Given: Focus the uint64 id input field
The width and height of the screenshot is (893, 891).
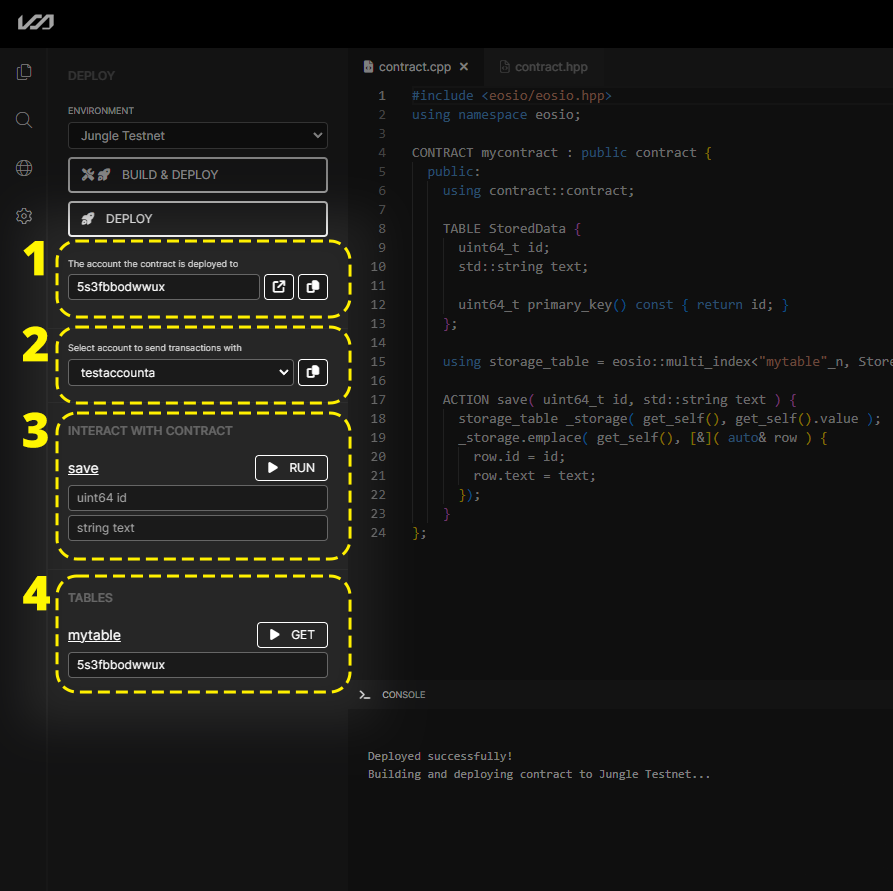Looking at the screenshot, I should (197, 497).
